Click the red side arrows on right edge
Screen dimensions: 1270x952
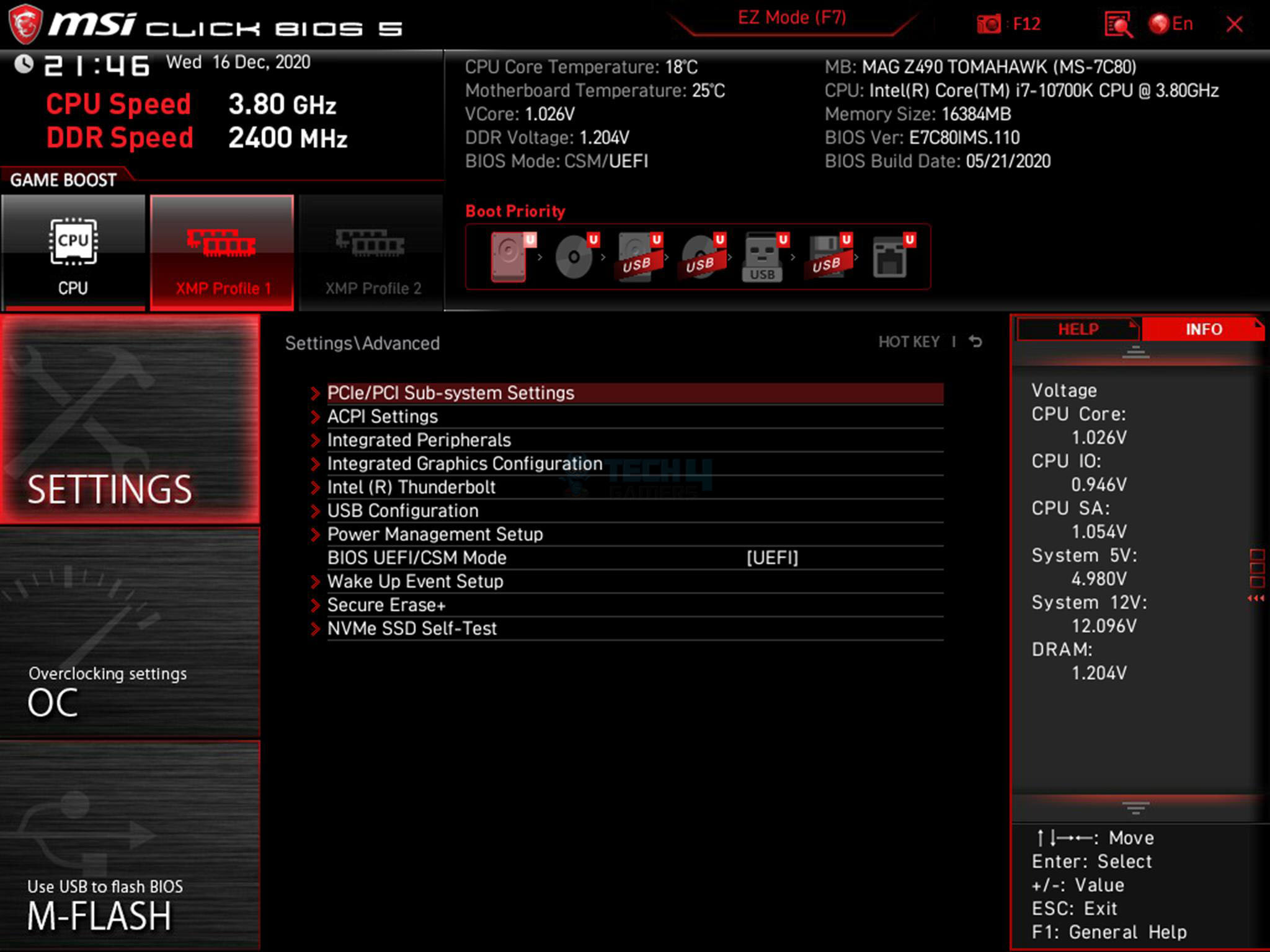[1256, 598]
